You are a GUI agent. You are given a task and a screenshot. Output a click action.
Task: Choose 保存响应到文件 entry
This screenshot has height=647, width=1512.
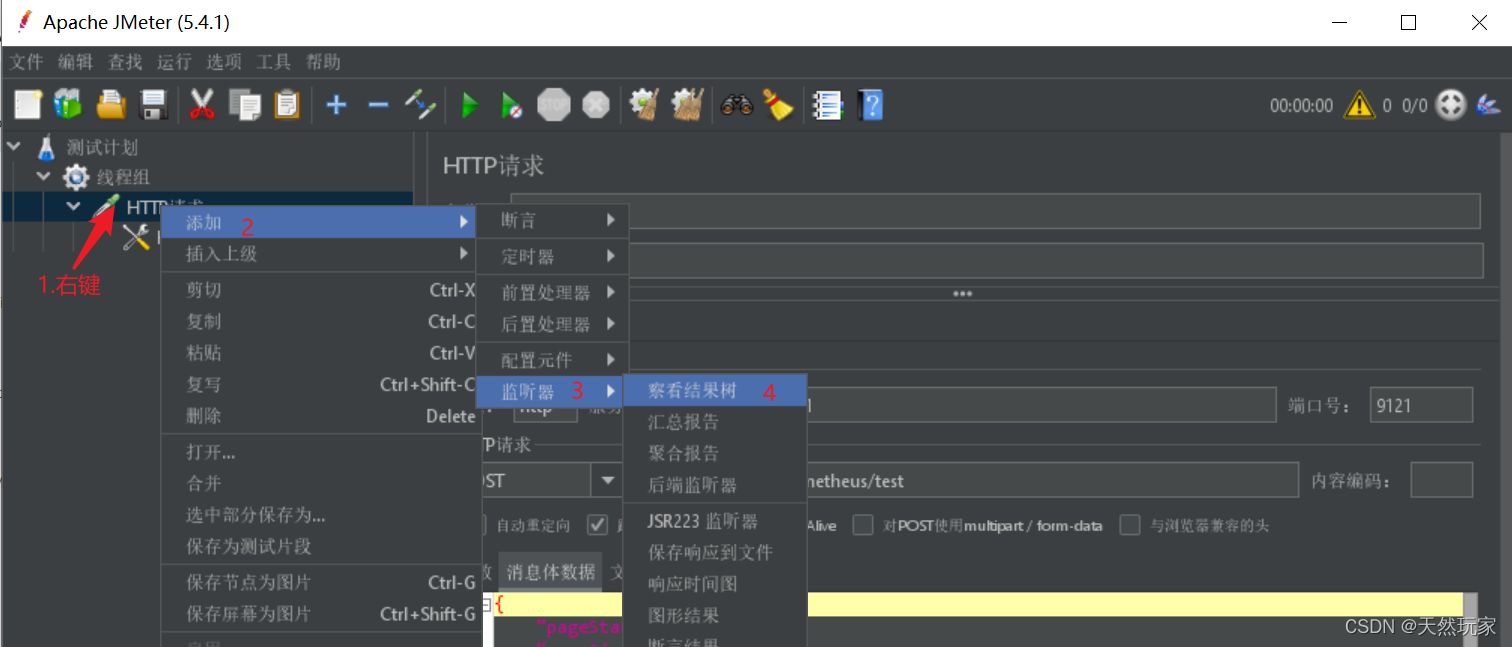pos(715,552)
